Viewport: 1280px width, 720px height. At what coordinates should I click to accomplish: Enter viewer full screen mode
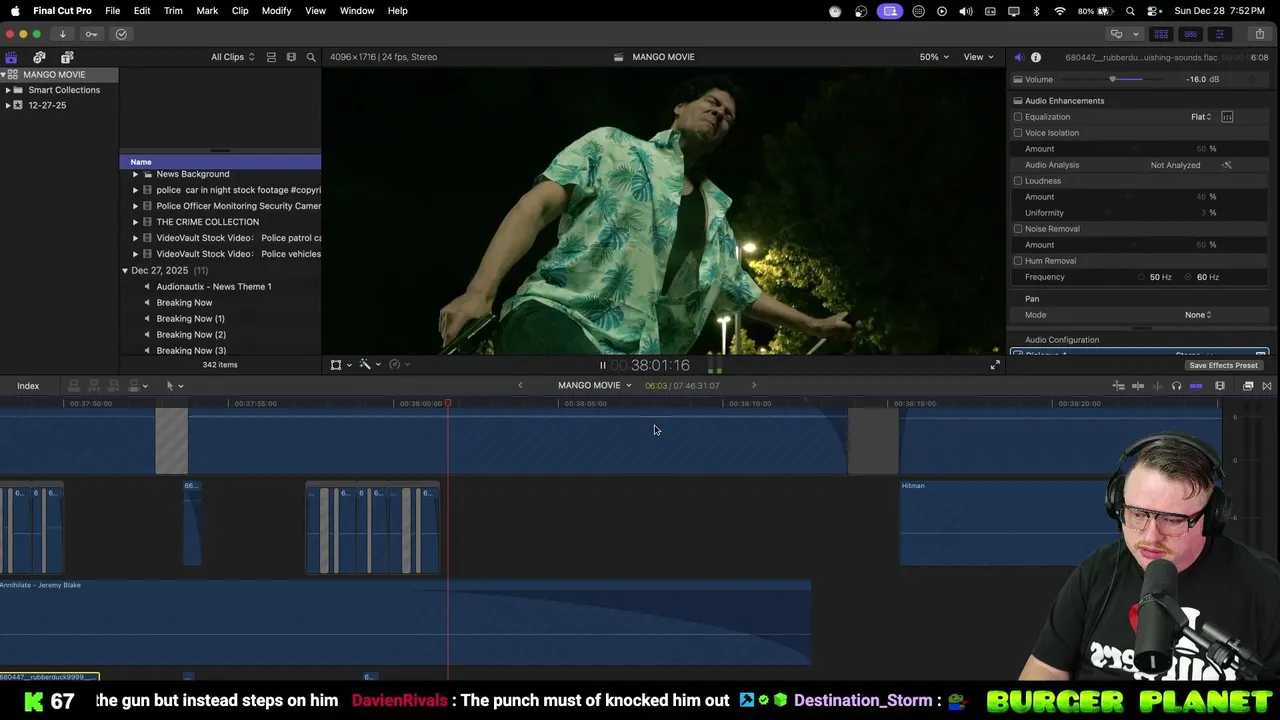[995, 365]
